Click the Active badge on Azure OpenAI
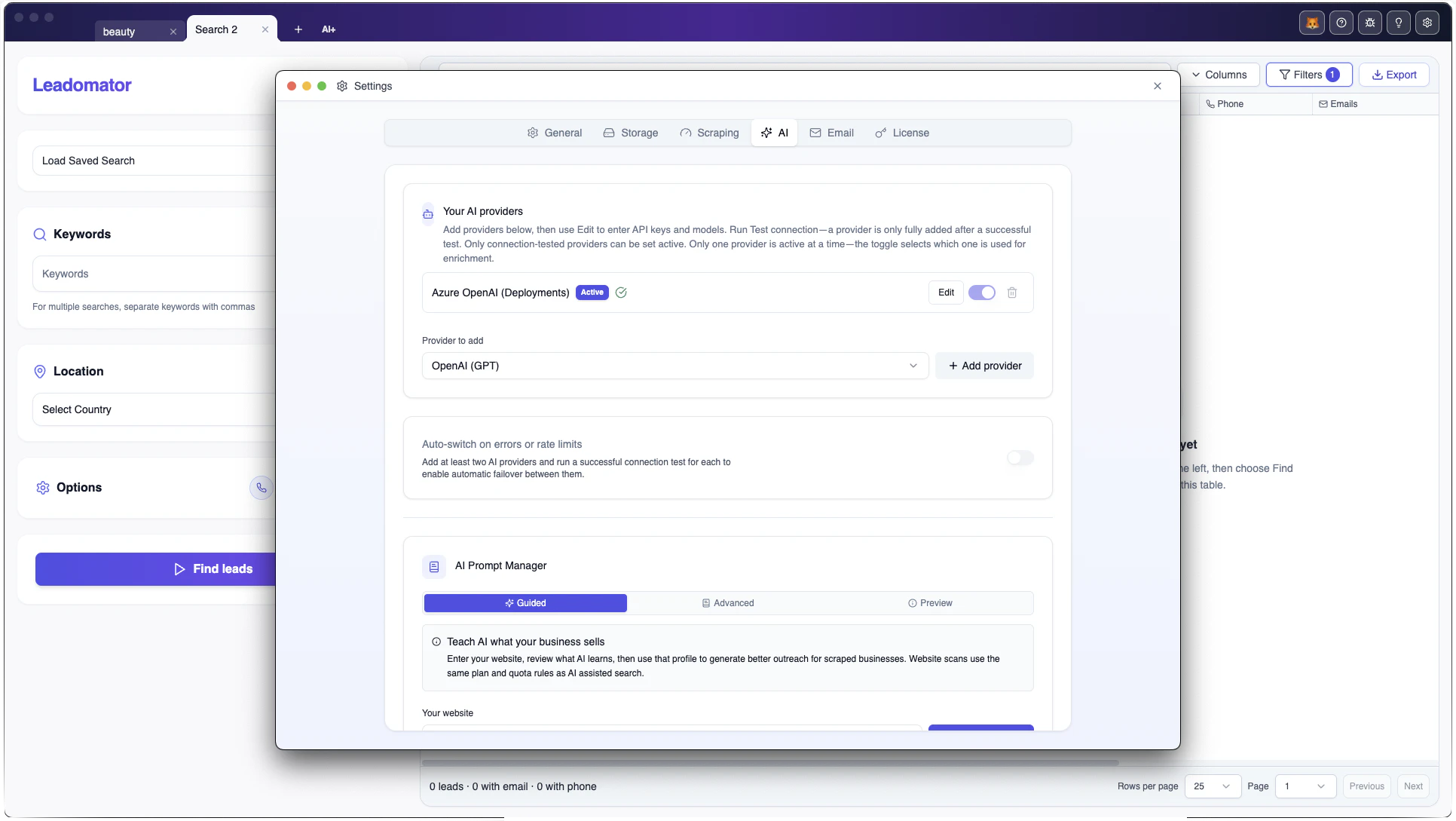 point(592,293)
